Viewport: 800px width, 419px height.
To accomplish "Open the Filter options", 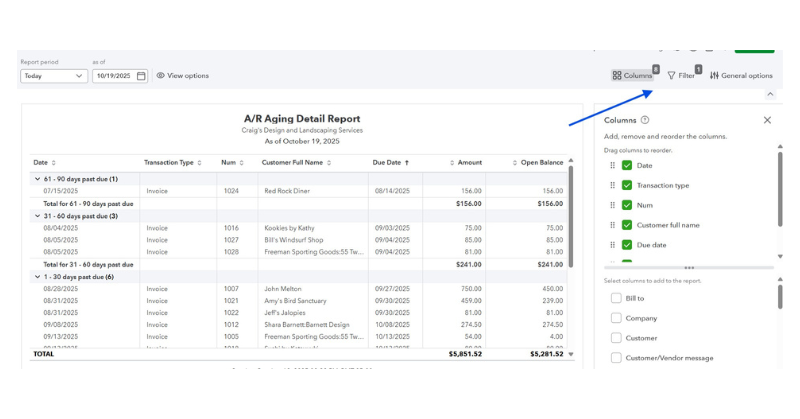I will [682, 76].
